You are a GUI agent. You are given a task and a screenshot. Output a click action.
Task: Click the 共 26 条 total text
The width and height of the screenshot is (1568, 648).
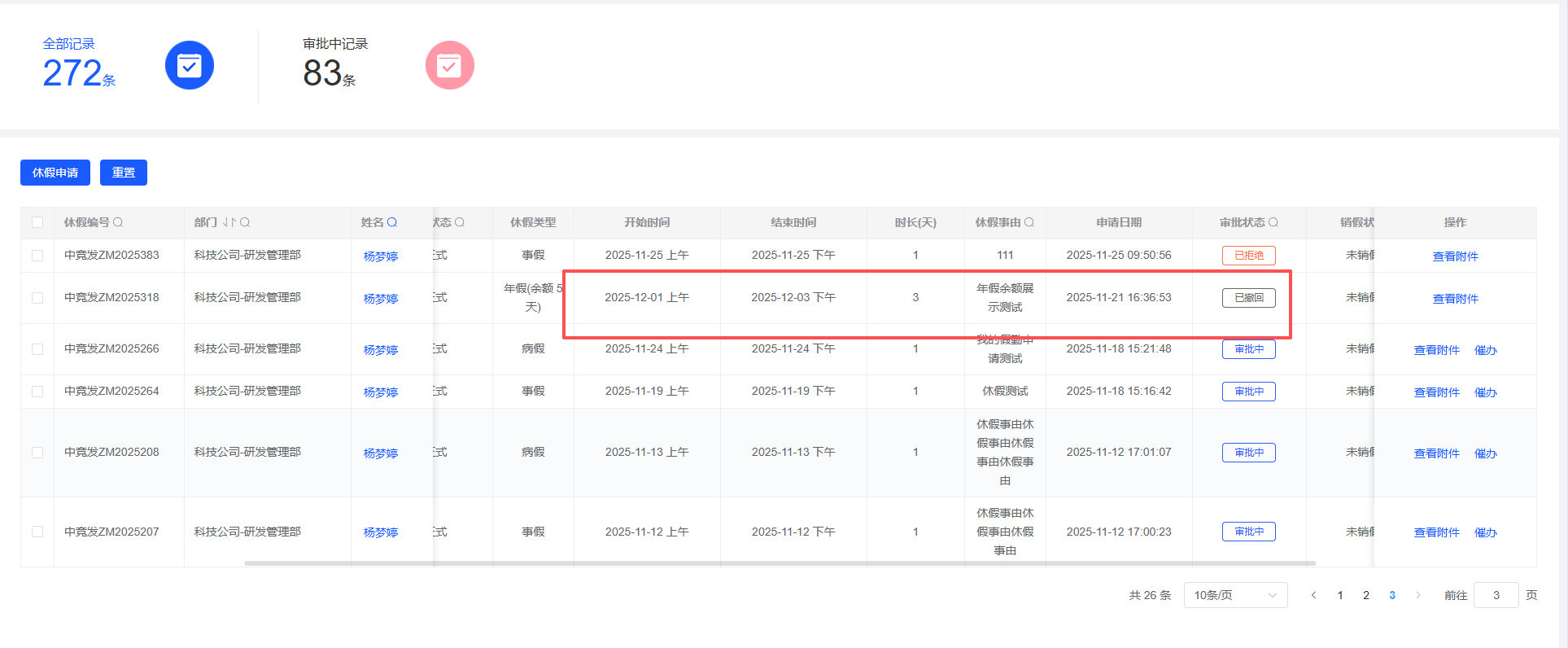click(1150, 595)
